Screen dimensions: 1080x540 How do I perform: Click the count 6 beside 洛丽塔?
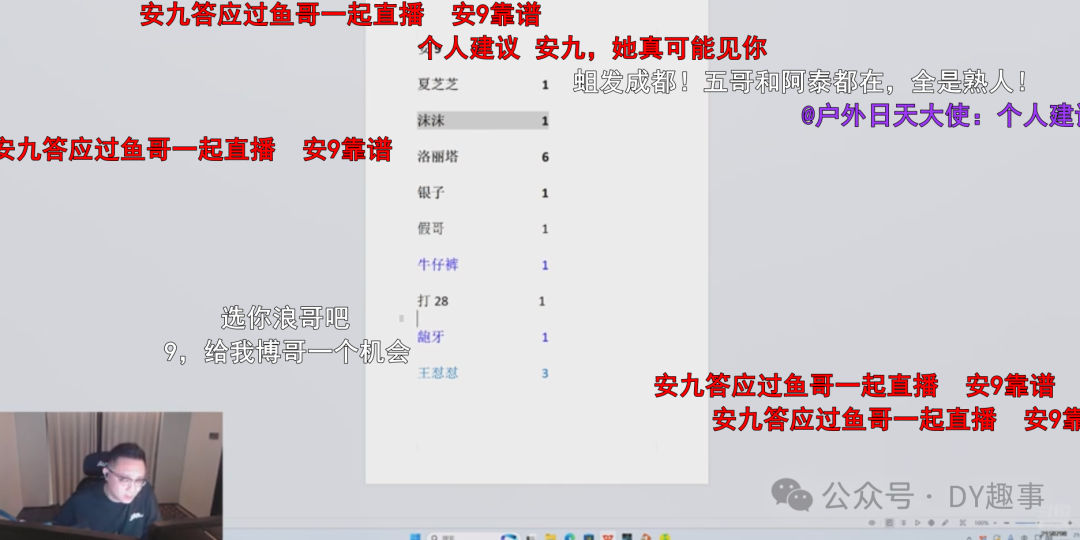[545, 157]
